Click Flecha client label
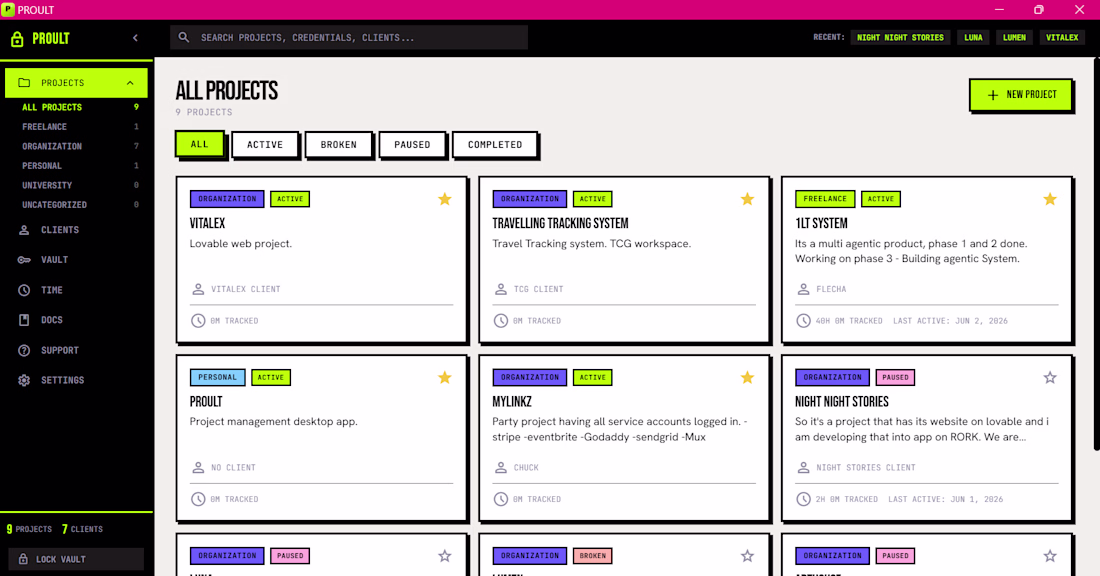This screenshot has width=1100, height=576. pos(831,289)
